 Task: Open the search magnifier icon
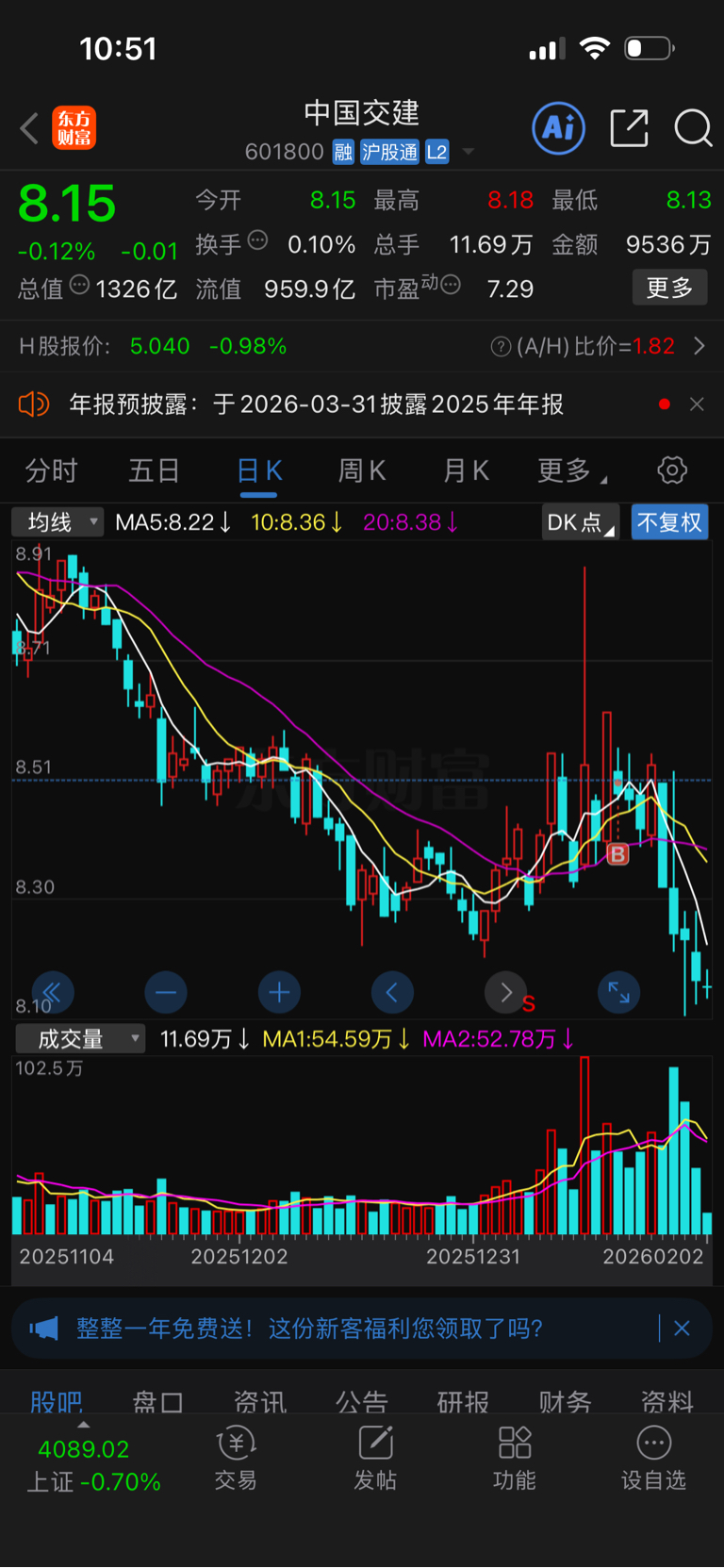pos(693,127)
